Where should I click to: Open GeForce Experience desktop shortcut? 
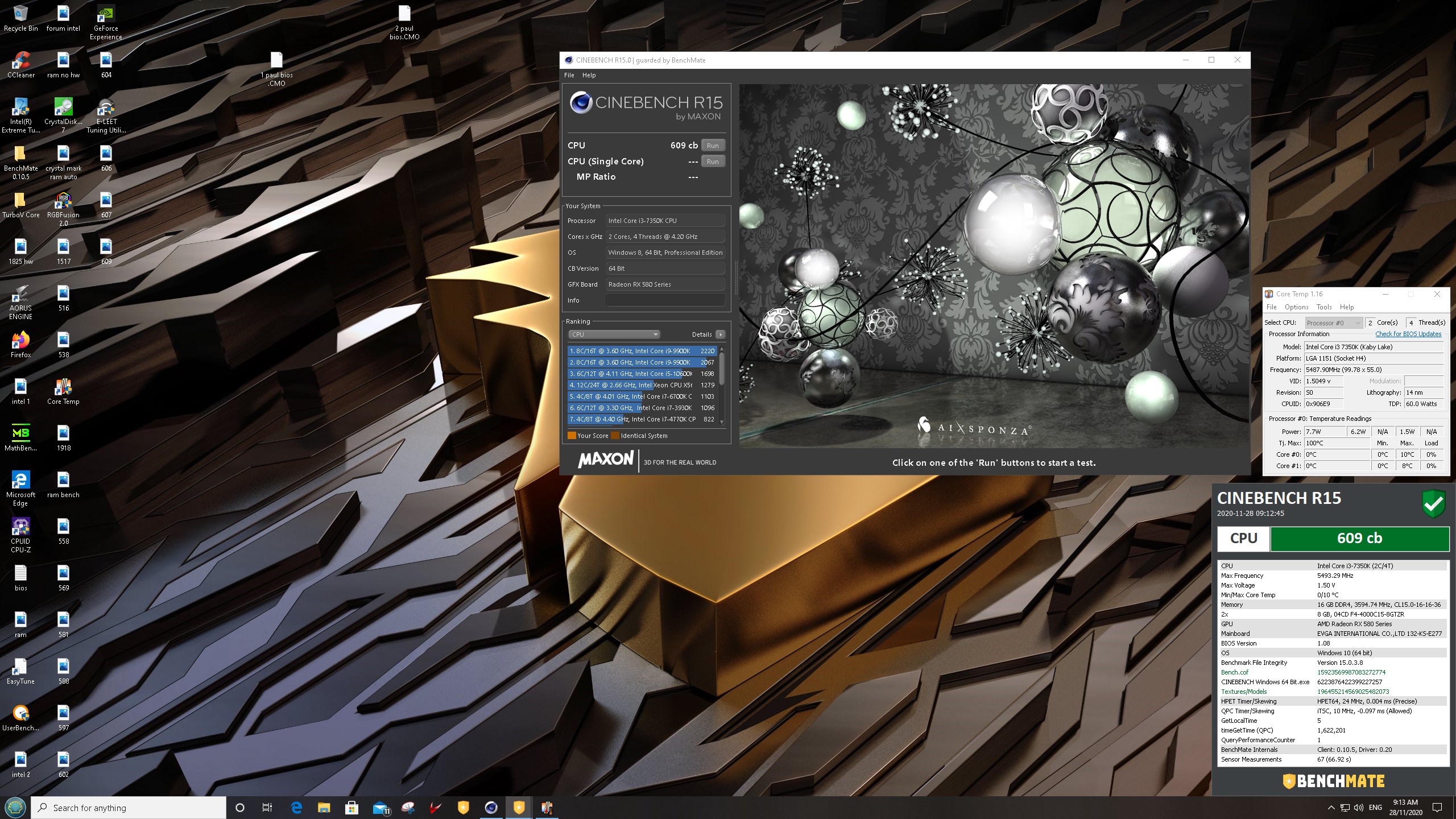tap(106, 23)
